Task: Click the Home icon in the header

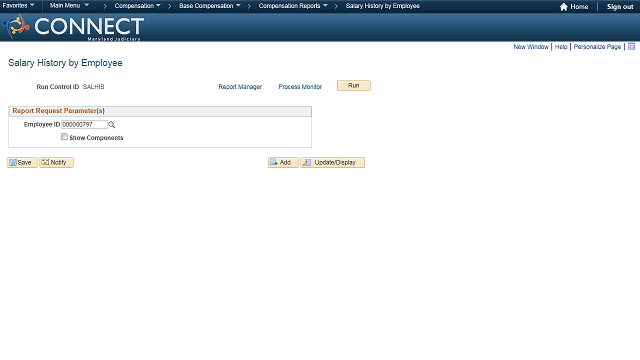Action: tap(564, 7)
